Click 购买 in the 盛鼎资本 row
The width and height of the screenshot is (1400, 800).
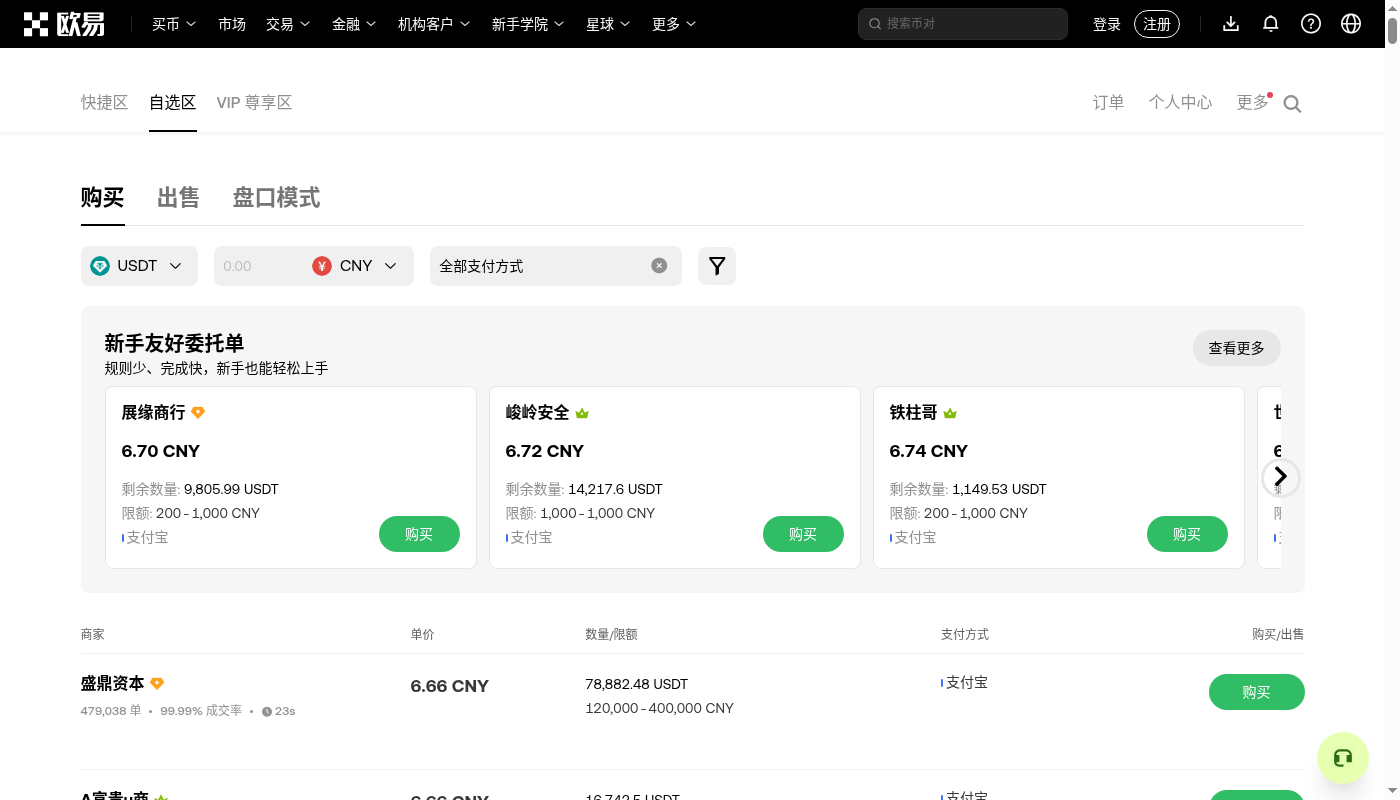[1257, 692]
